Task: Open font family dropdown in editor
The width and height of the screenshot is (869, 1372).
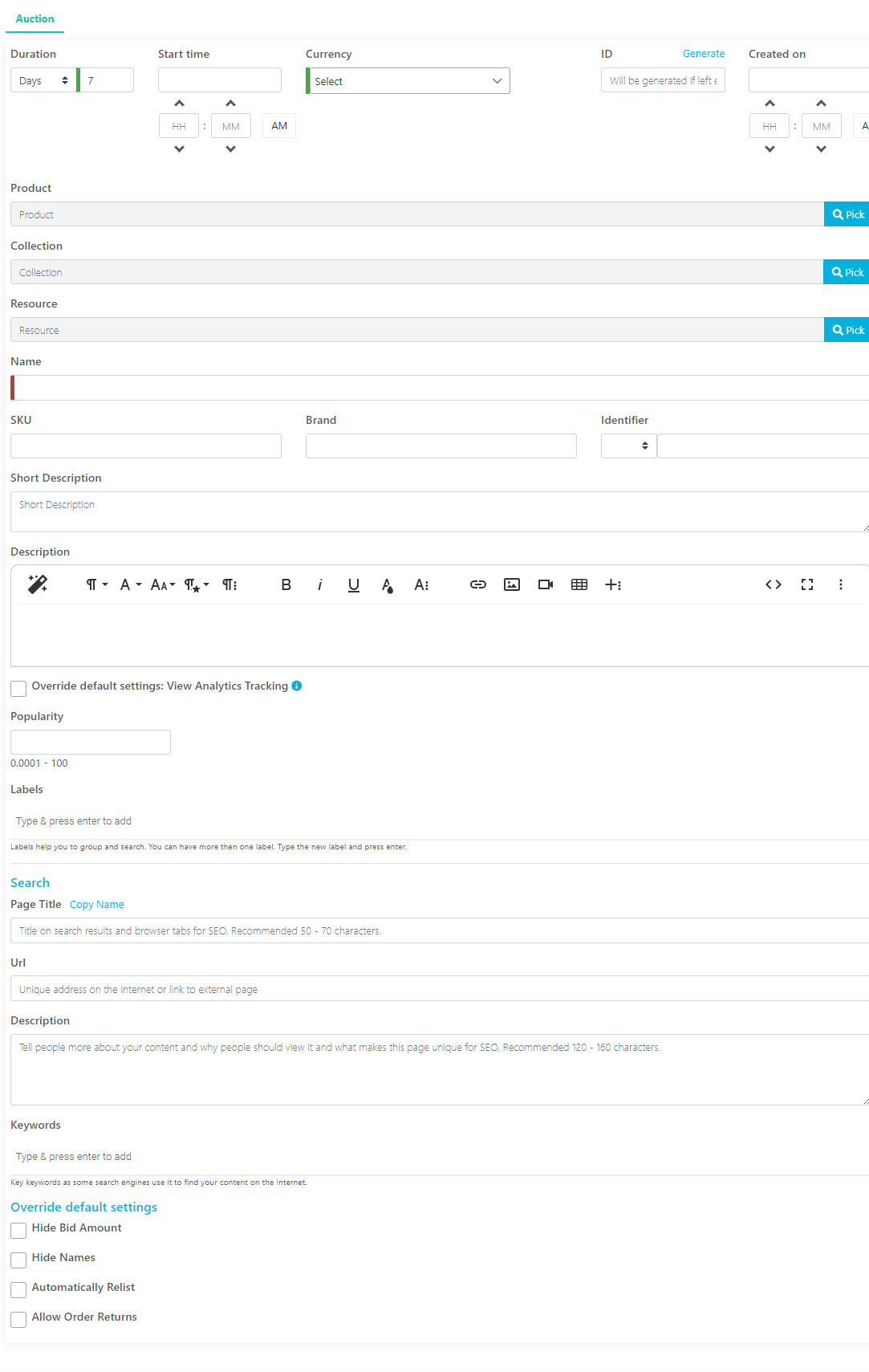Action: (130, 584)
